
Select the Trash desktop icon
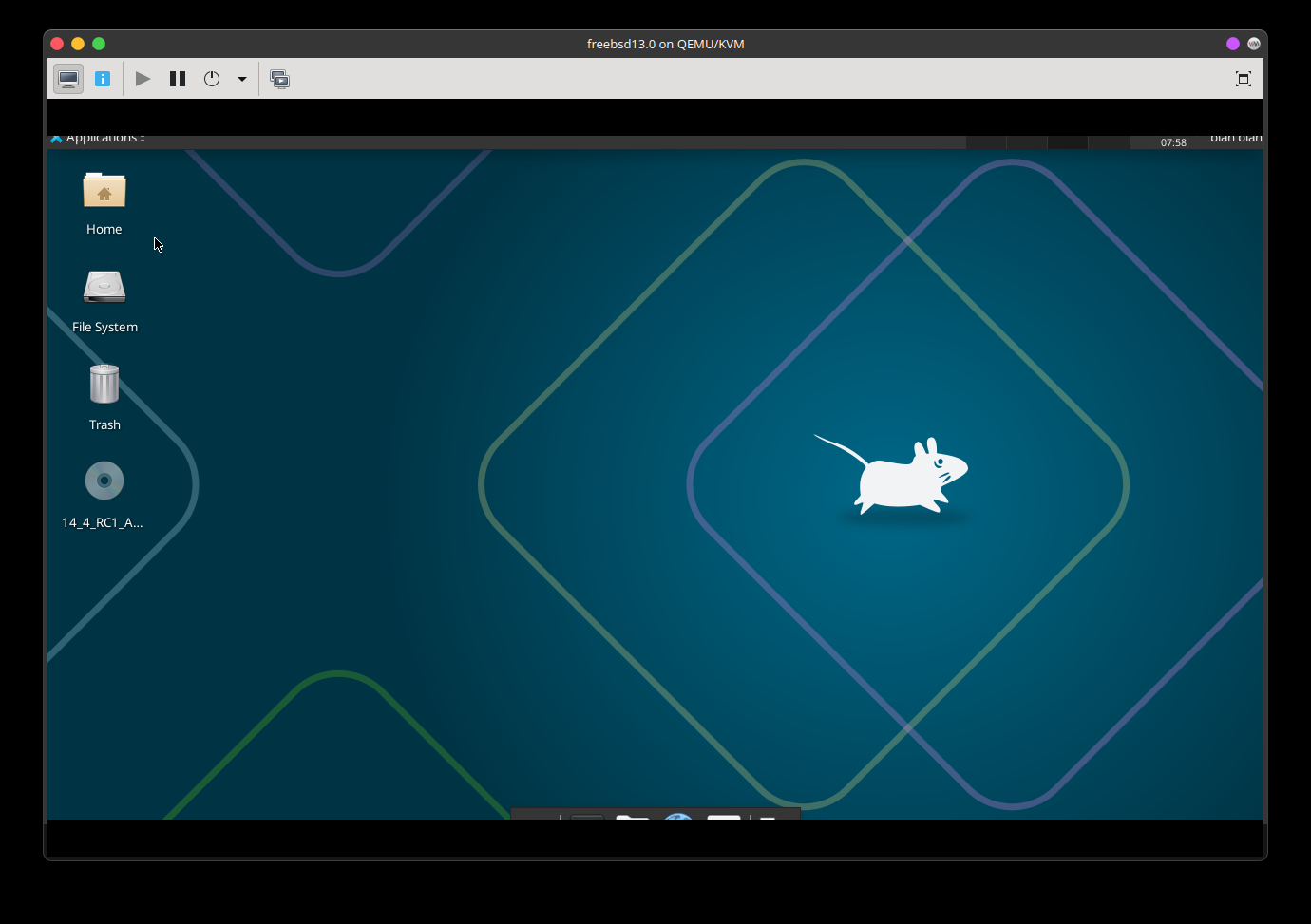tap(104, 386)
